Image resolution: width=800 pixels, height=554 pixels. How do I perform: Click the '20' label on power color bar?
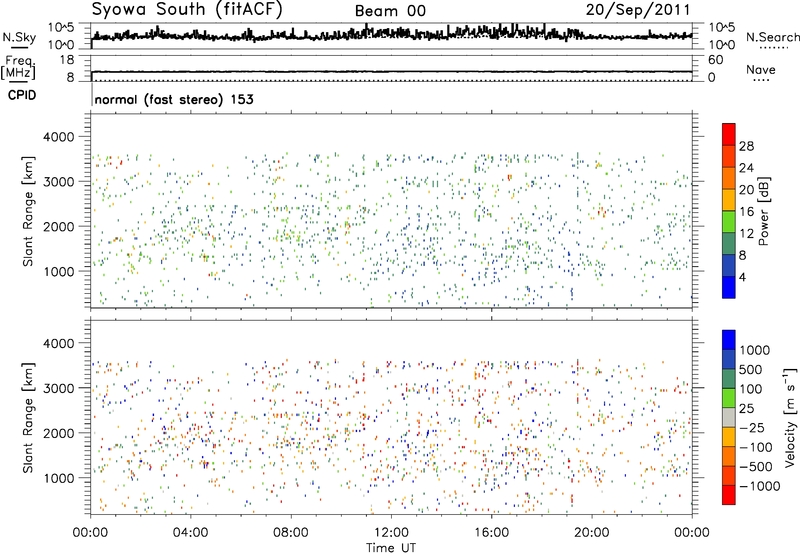[x=746, y=190]
